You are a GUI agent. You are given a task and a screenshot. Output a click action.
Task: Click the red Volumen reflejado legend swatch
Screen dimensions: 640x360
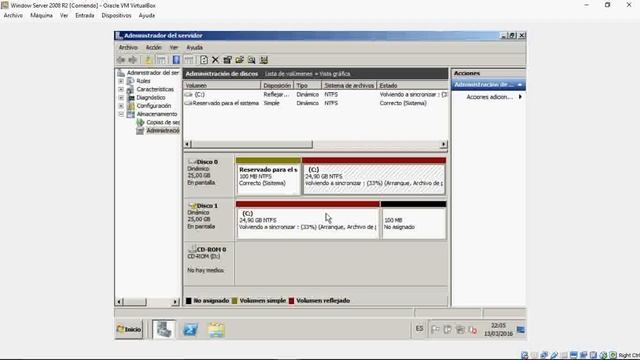[x=291, y=301]
